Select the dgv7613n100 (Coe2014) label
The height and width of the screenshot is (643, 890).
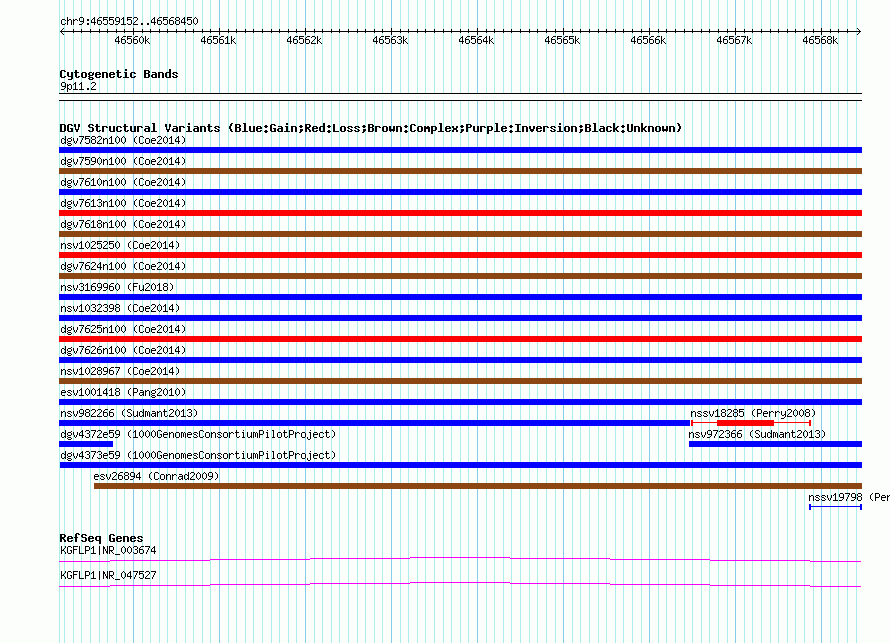pos(123,203)
